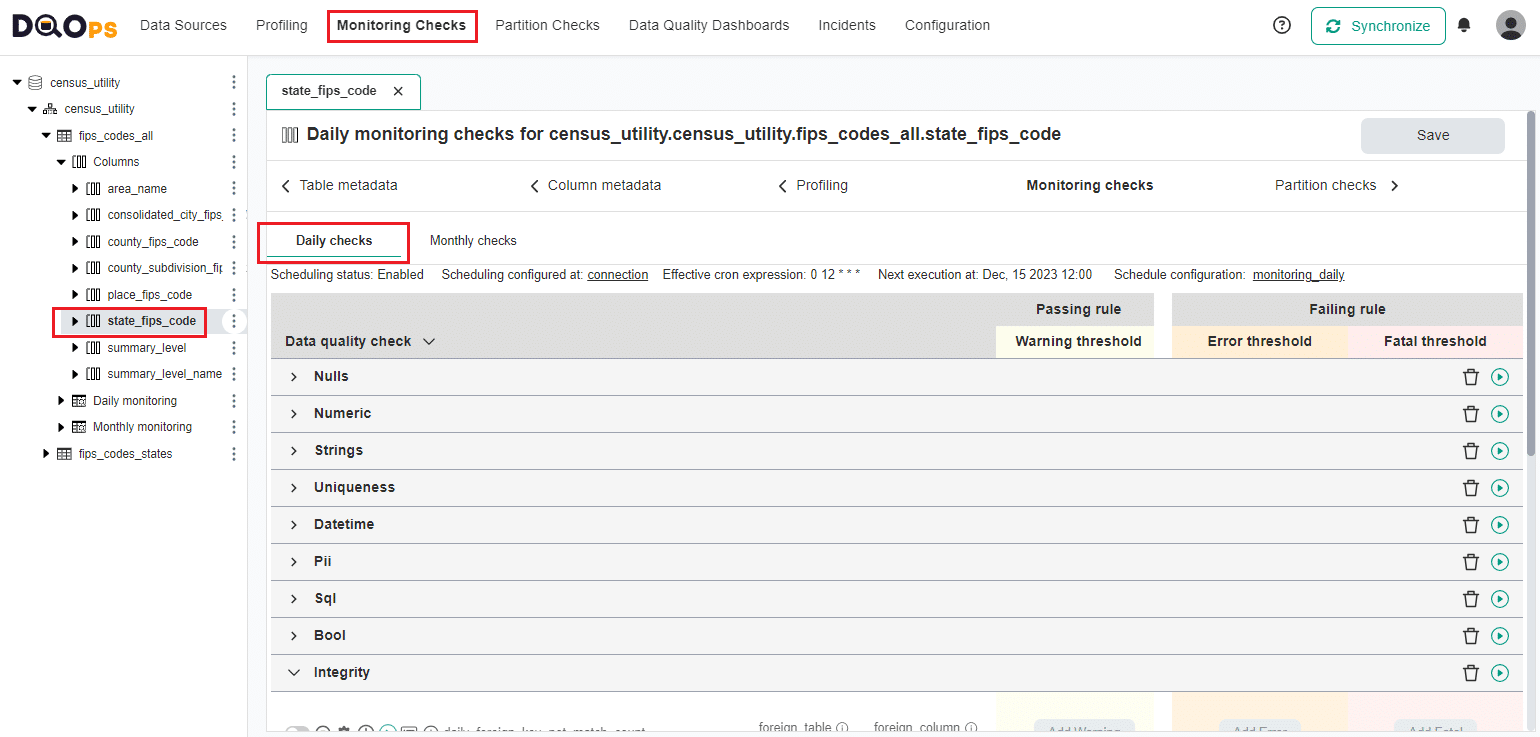The width and height of the screenshot is (1540, 737).
Task: Click the Synchronize button
Action: [1378, 25]
